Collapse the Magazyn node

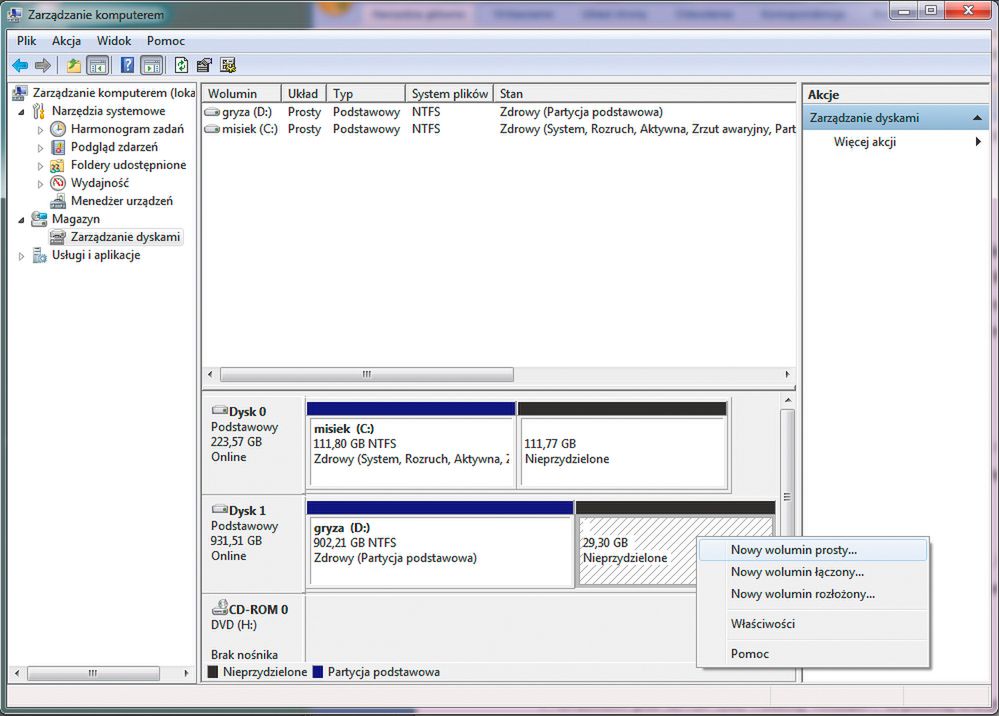pos(21,220)
